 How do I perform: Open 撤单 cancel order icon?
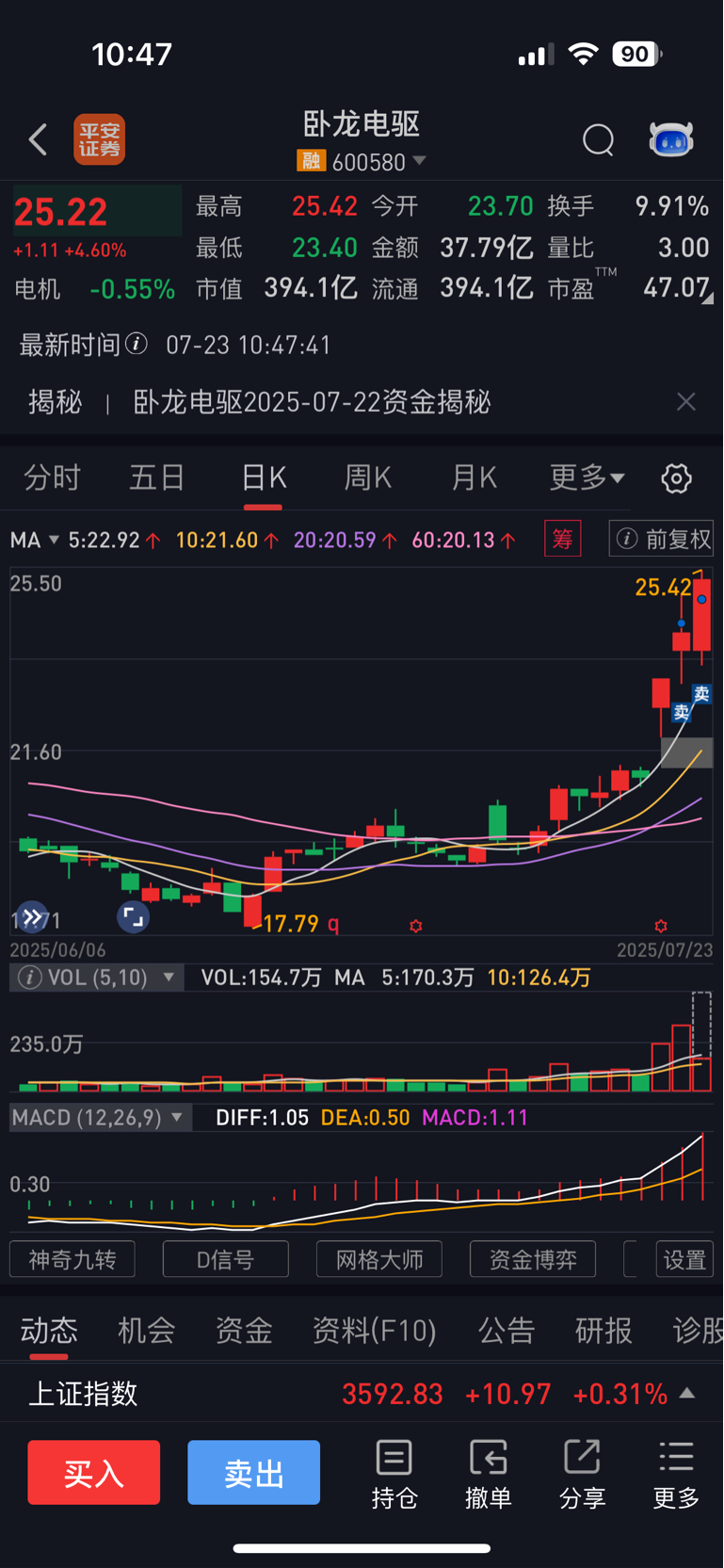point(488,1475)
